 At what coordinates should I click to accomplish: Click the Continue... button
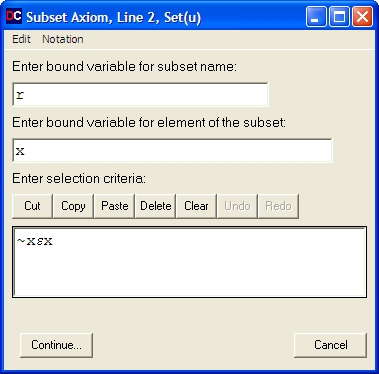tap(56, 345)
